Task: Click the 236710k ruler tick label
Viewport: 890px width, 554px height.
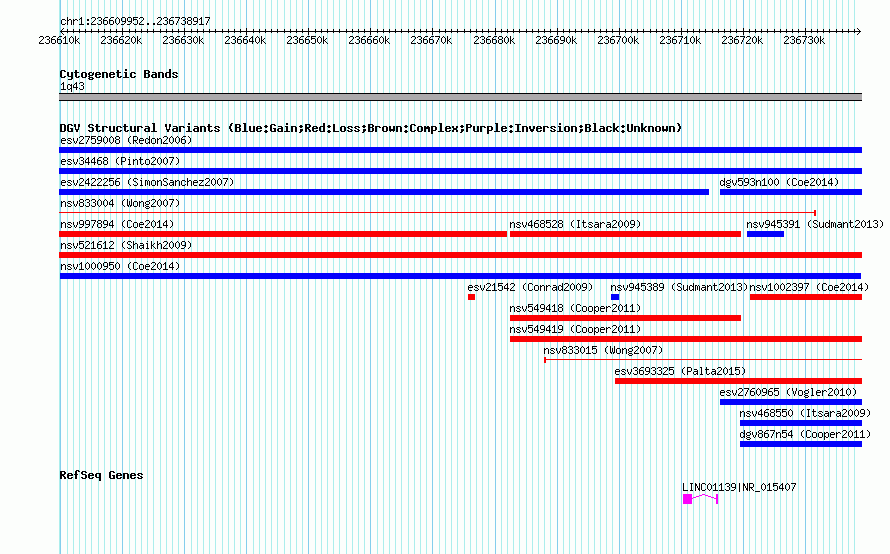Action: tap(680, 40)
